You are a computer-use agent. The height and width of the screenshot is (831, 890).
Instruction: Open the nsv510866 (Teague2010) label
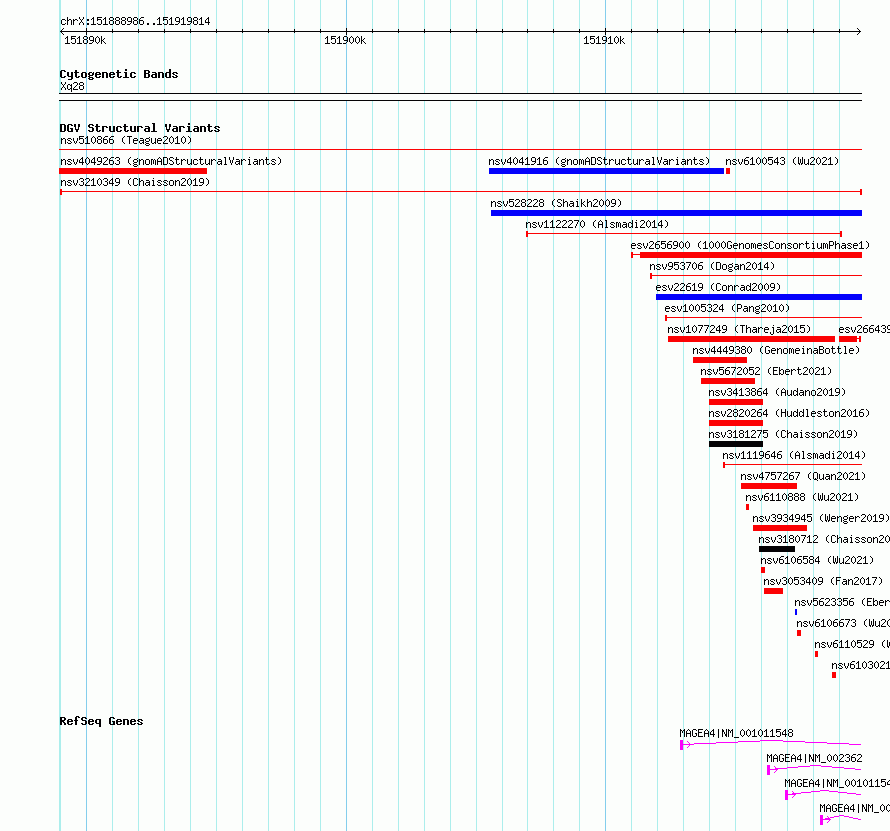tap(126, 140)
